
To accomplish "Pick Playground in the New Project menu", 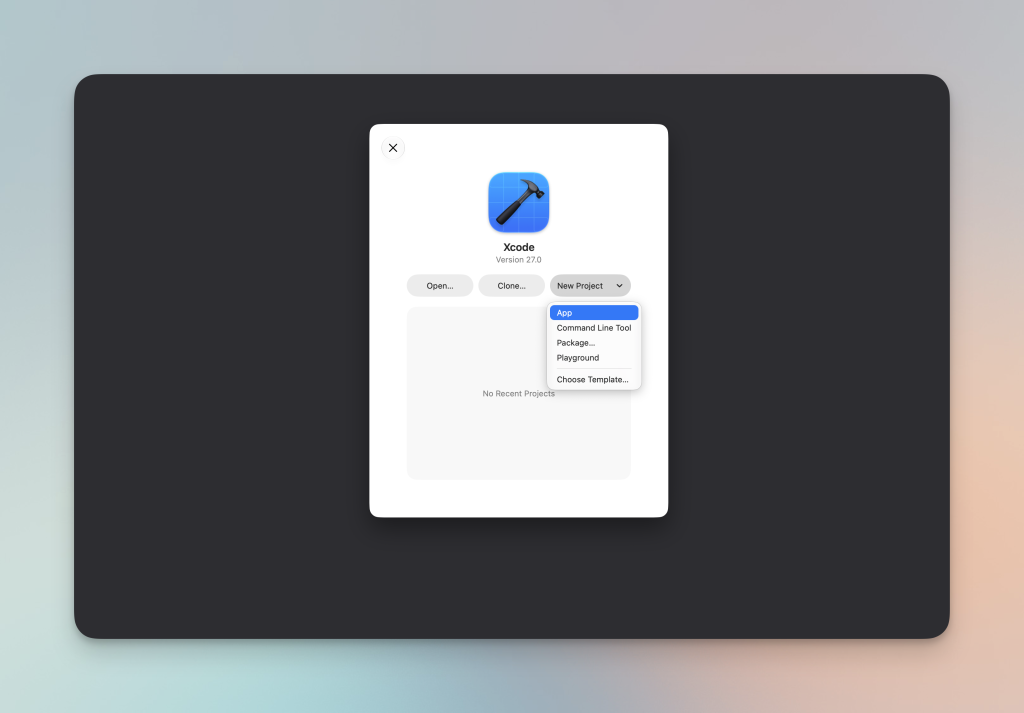I will pyautogui.click(x=594, y=358).
